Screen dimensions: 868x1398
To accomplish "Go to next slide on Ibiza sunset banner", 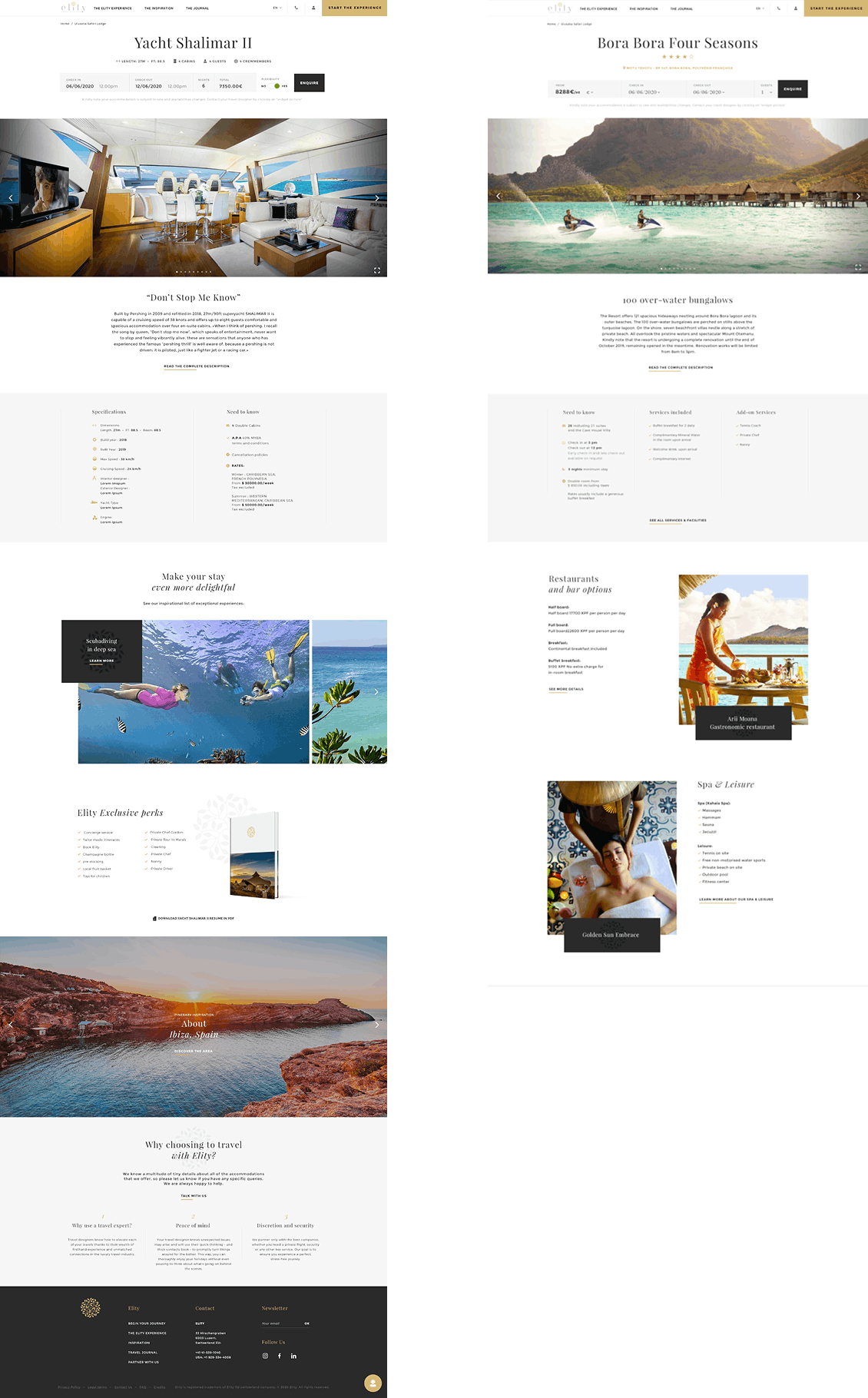I will 376,1025.
